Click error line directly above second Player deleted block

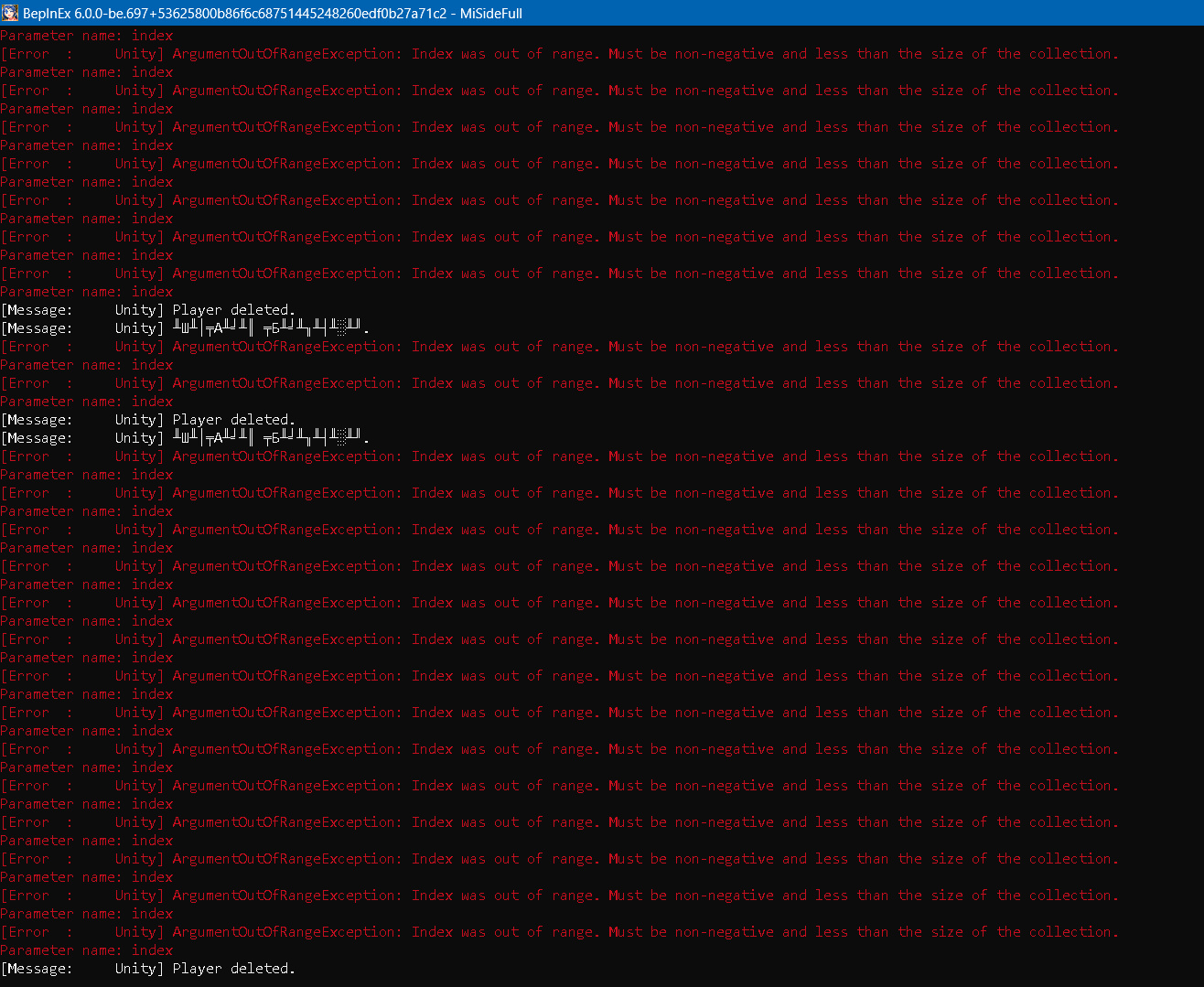(x=559, y=383)
